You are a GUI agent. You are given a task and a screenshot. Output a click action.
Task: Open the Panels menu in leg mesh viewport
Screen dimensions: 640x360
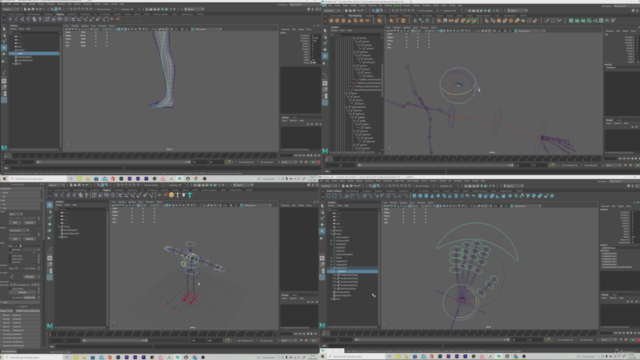[x=112, y=26]
